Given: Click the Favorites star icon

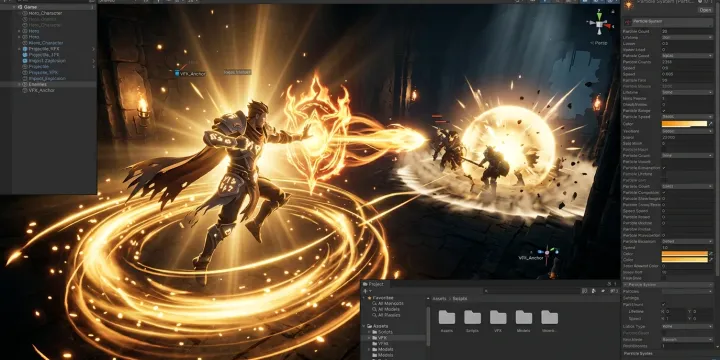Looking at the screenshot, I should click(369, 298).
